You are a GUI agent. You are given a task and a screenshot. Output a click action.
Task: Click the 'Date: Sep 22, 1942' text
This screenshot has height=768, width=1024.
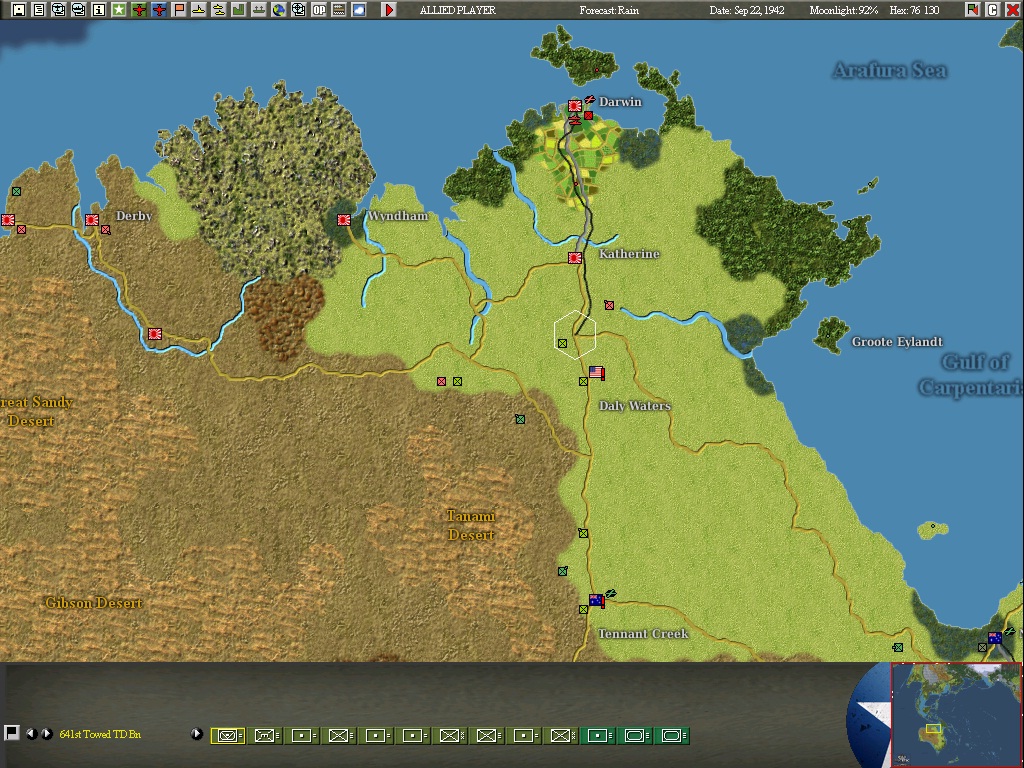(747, 10)
